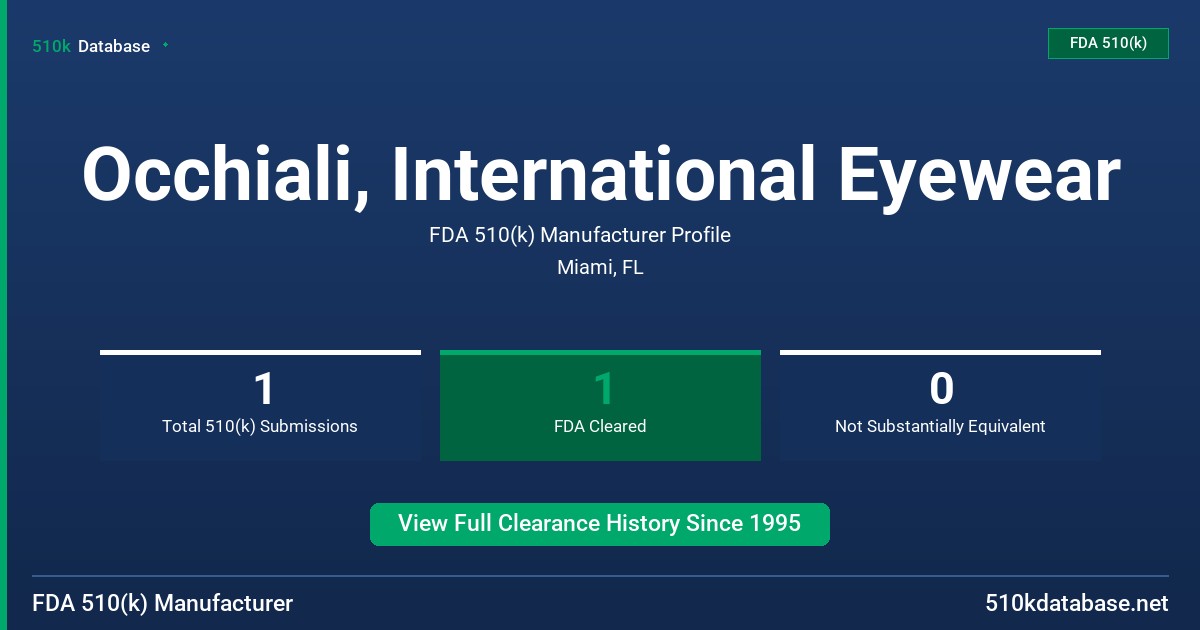Open the Total 510(k) Submissions card
Image resolution: width=1200 pixels, height=630 pixels.
click(x=260, y=405)
